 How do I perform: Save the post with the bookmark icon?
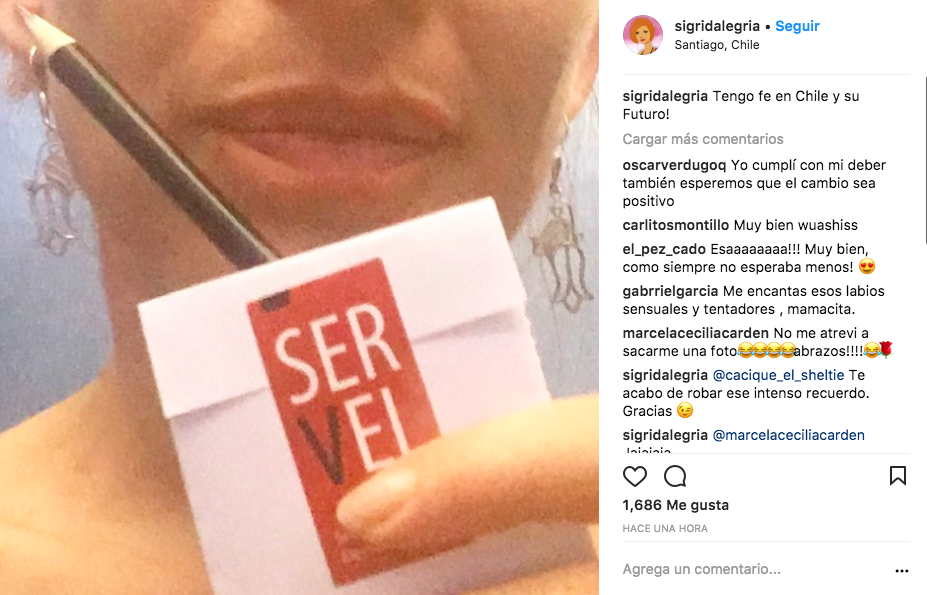coord(897,476)
